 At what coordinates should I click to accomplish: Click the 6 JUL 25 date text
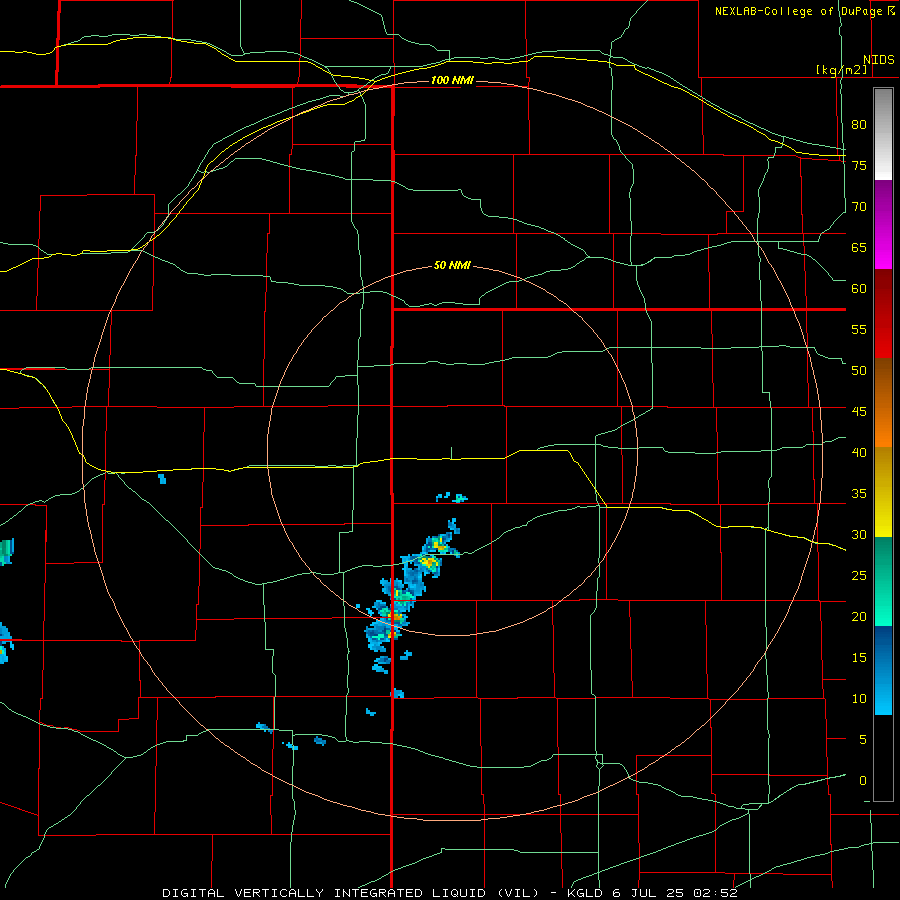(x=650, y=893)
